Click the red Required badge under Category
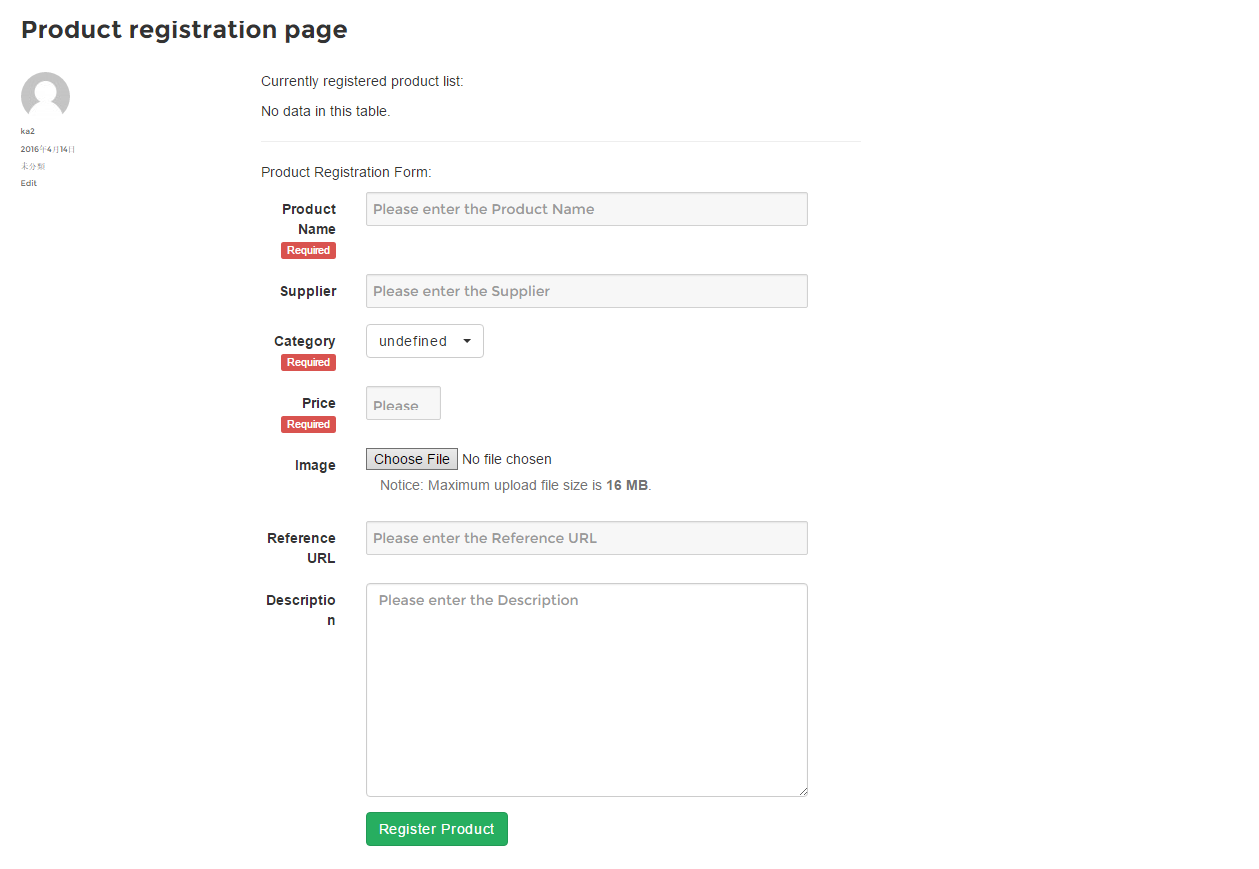 308,363
